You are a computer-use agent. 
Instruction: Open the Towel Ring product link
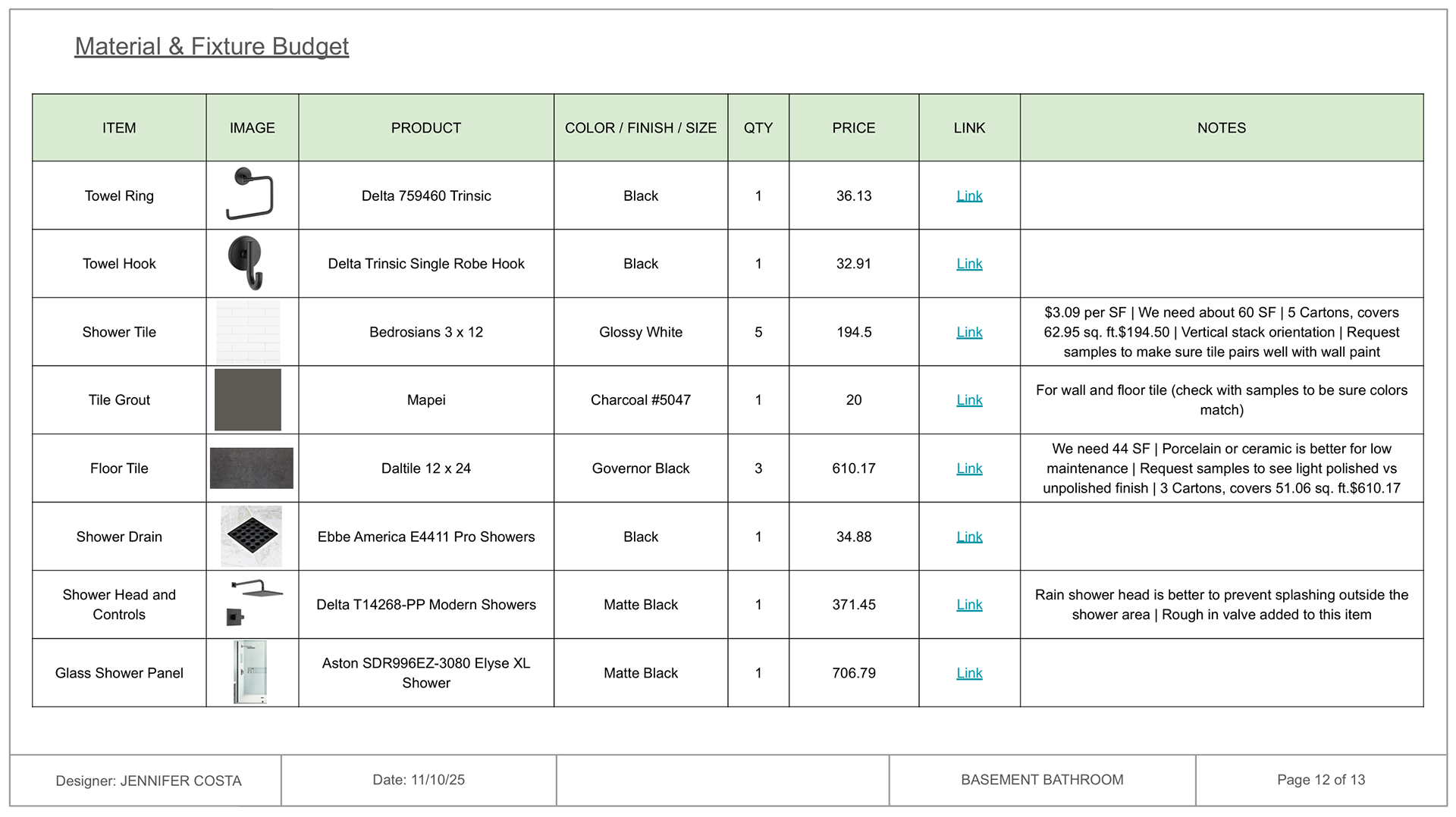coord(969,196)
